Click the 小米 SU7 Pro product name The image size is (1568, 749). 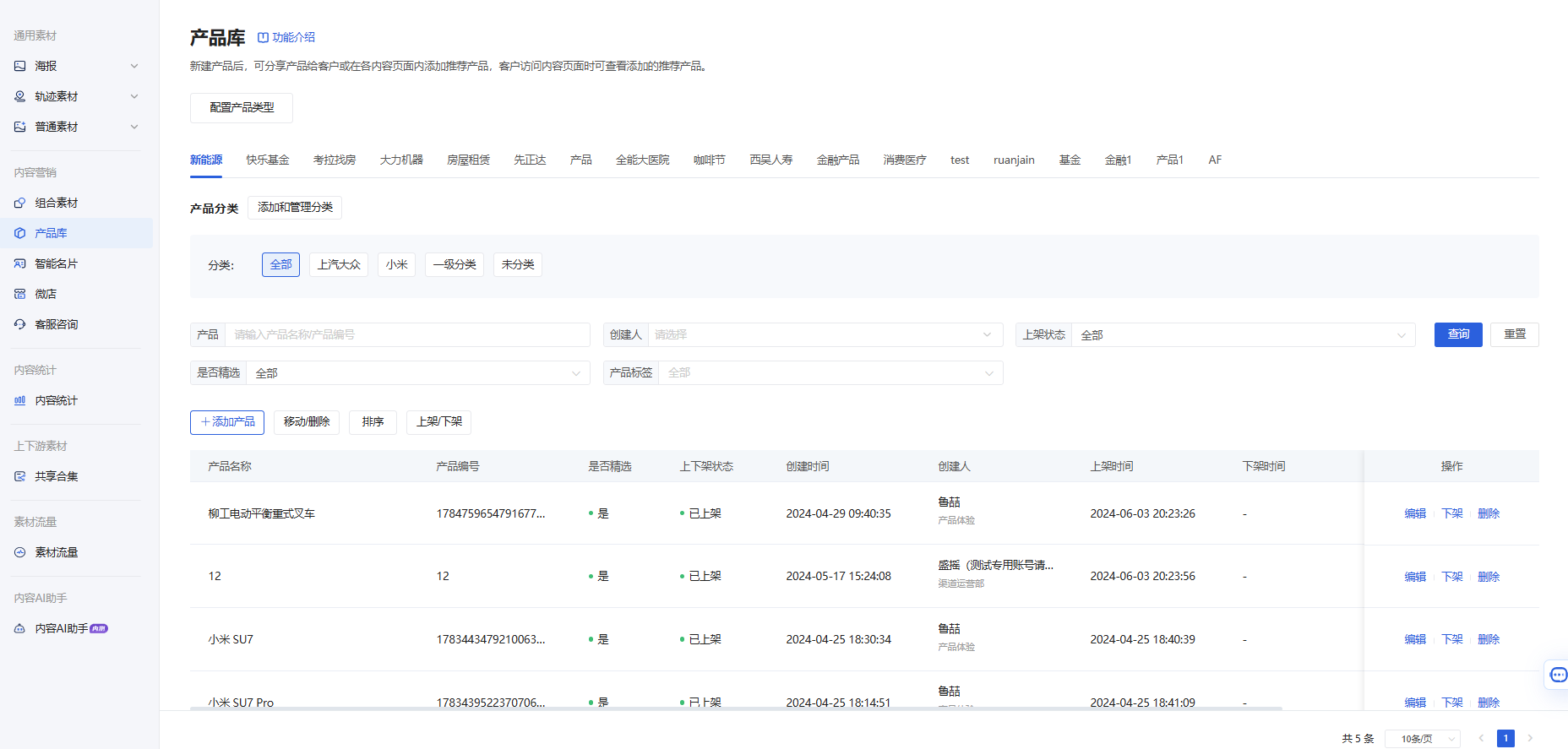pyautogui.click(x=241, y=703)
